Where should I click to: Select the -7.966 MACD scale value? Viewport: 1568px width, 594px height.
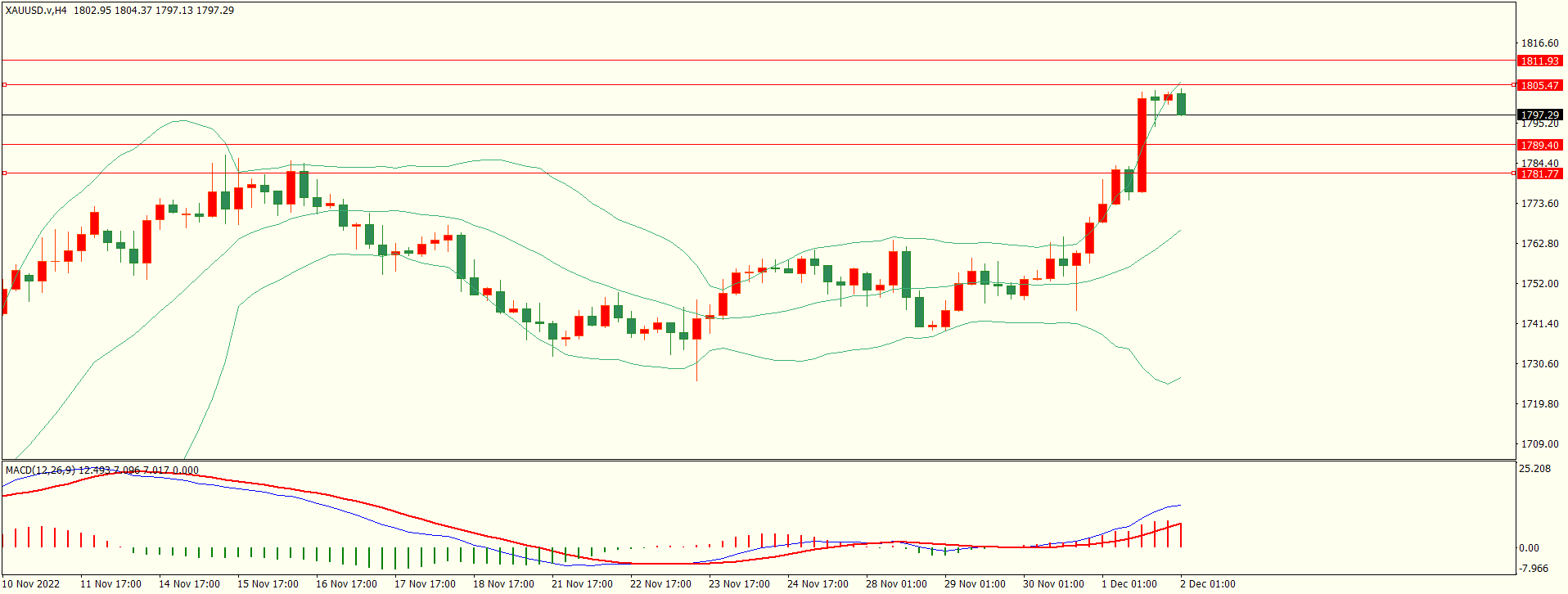pyautogui.click(x=1533, y=569)
